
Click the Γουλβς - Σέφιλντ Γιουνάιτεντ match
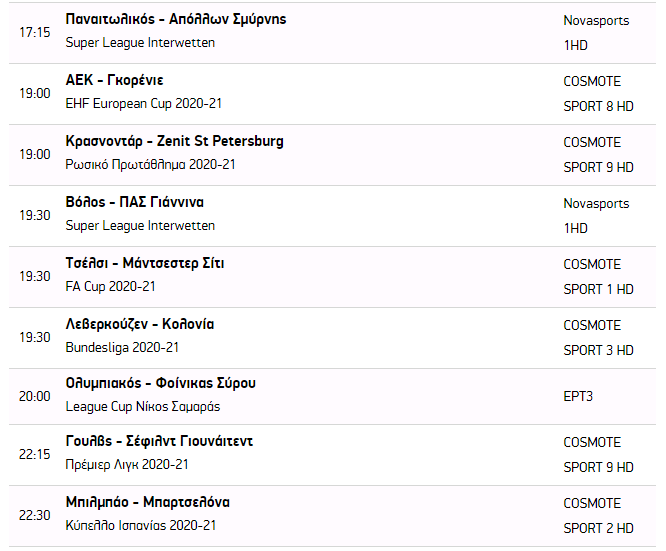tap(159, 441)
